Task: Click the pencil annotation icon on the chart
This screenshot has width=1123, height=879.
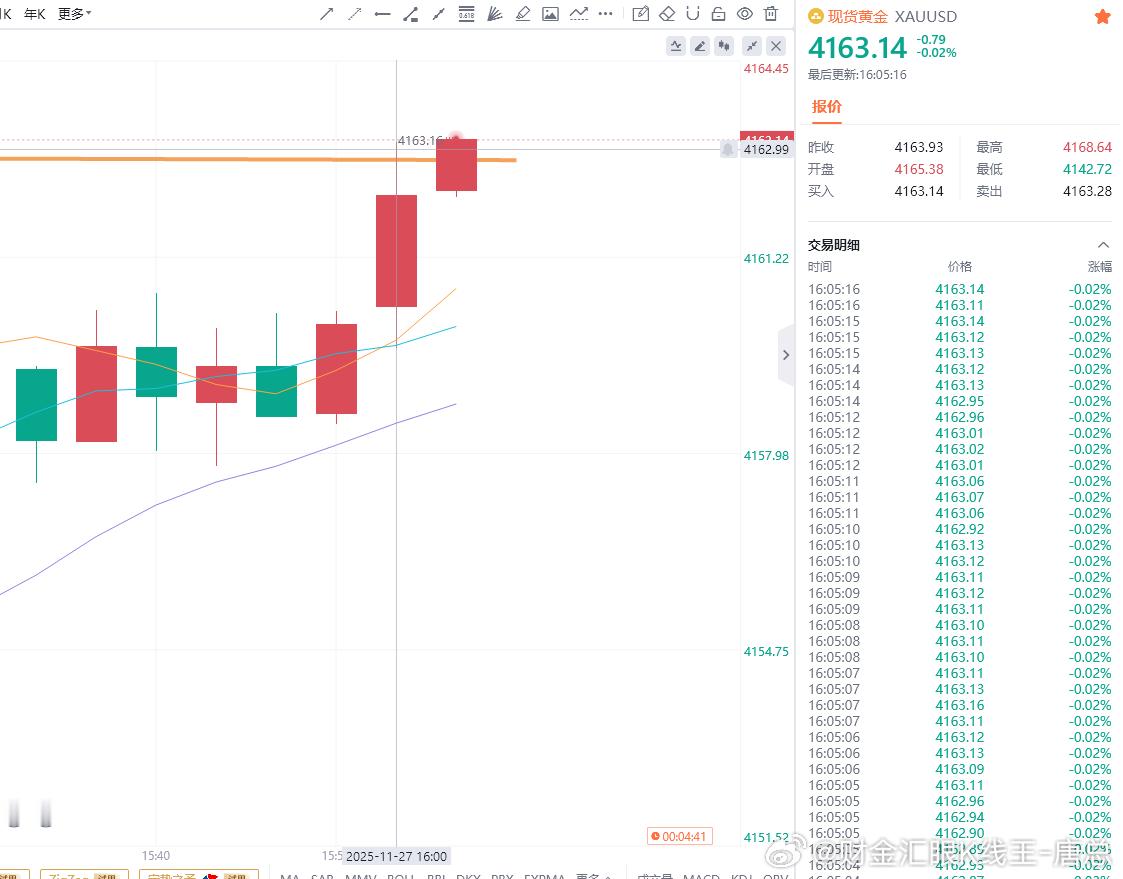Action: pyautogui.click(x=700, y=46)
